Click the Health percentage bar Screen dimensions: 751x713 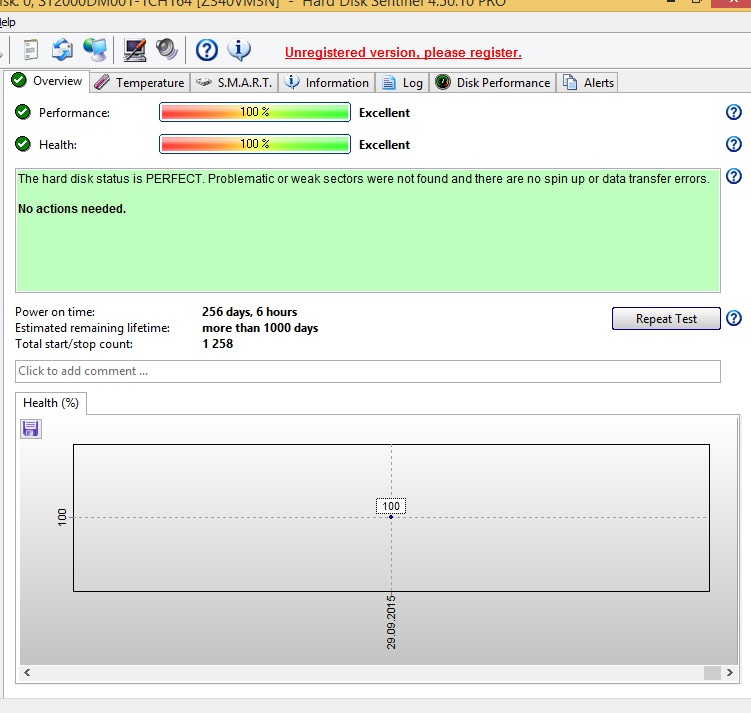254,145
